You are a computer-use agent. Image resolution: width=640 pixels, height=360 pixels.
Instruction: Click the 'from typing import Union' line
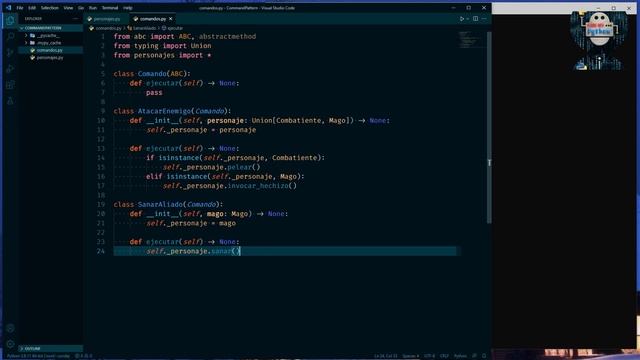[162, 46]
